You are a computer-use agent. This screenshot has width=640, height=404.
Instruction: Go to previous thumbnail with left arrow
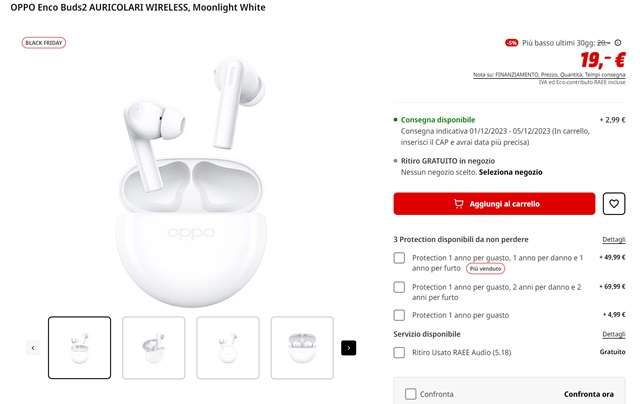[x=33, y=348]
